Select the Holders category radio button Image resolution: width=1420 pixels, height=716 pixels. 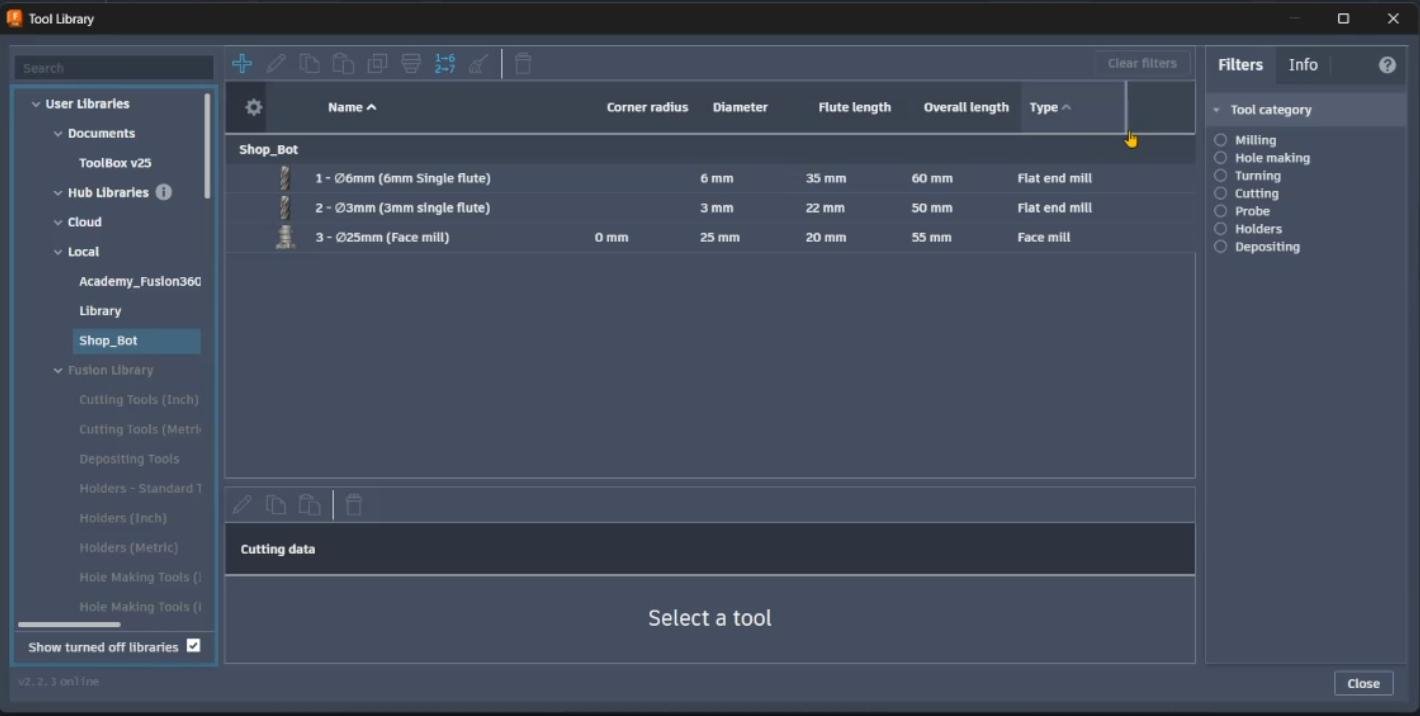[x=1221, y=229]
